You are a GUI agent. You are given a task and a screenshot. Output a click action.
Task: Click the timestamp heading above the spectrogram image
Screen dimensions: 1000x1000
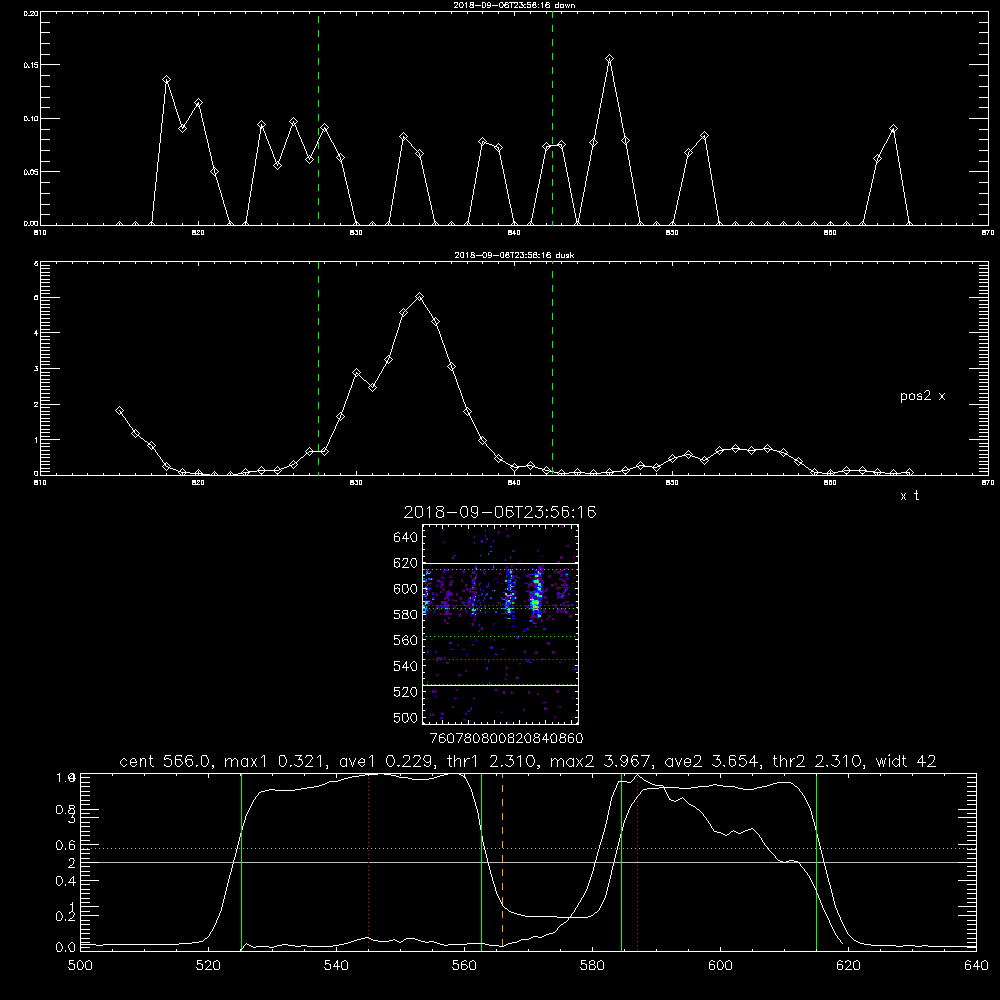(500, 512)
